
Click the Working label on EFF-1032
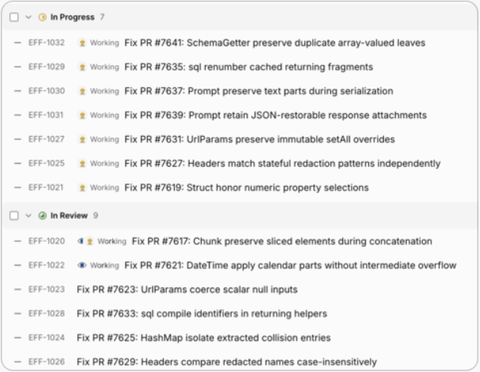click(x=104, y=43)
